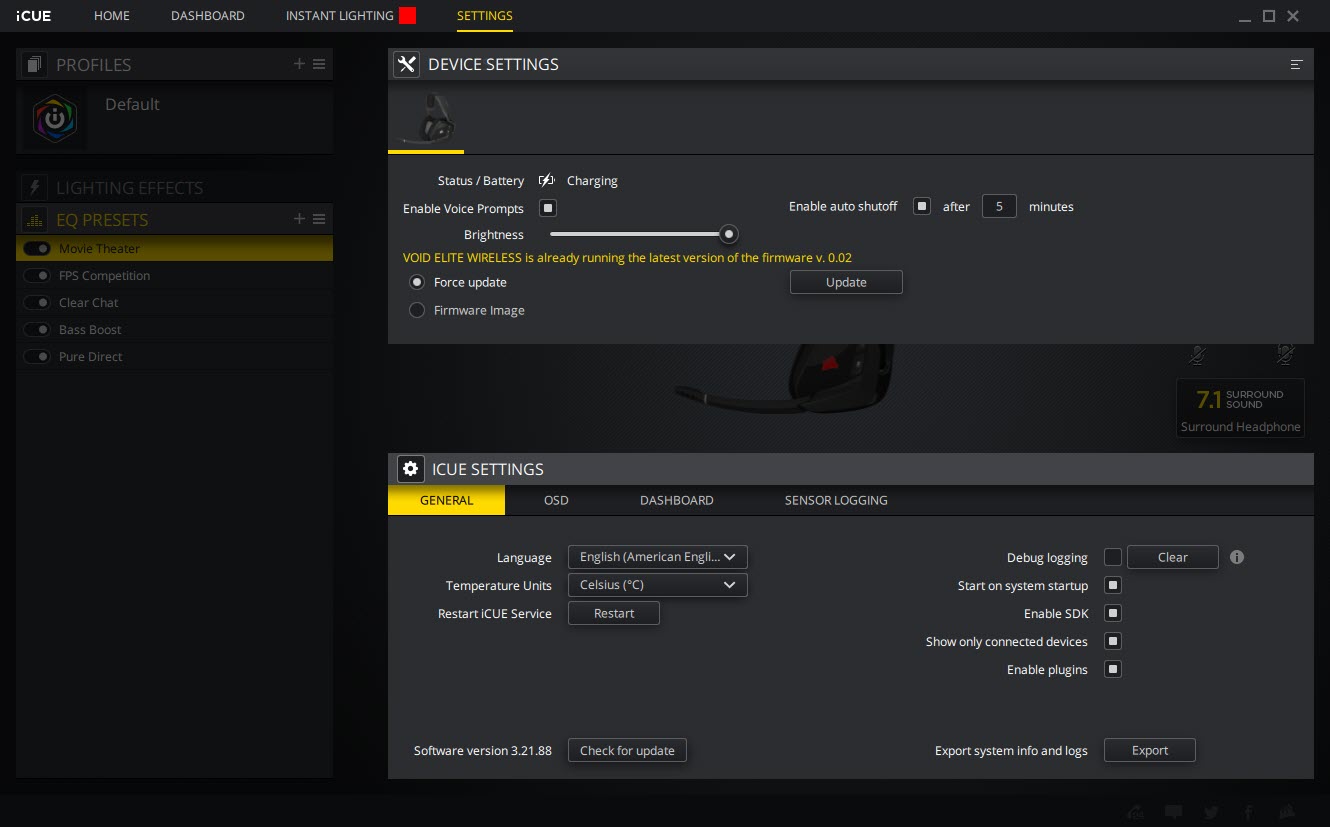The width and height of the screenshot is (1330, 827).
Task: Toggle Enable auto shutoff checkbox
Action: pos(922,206)
